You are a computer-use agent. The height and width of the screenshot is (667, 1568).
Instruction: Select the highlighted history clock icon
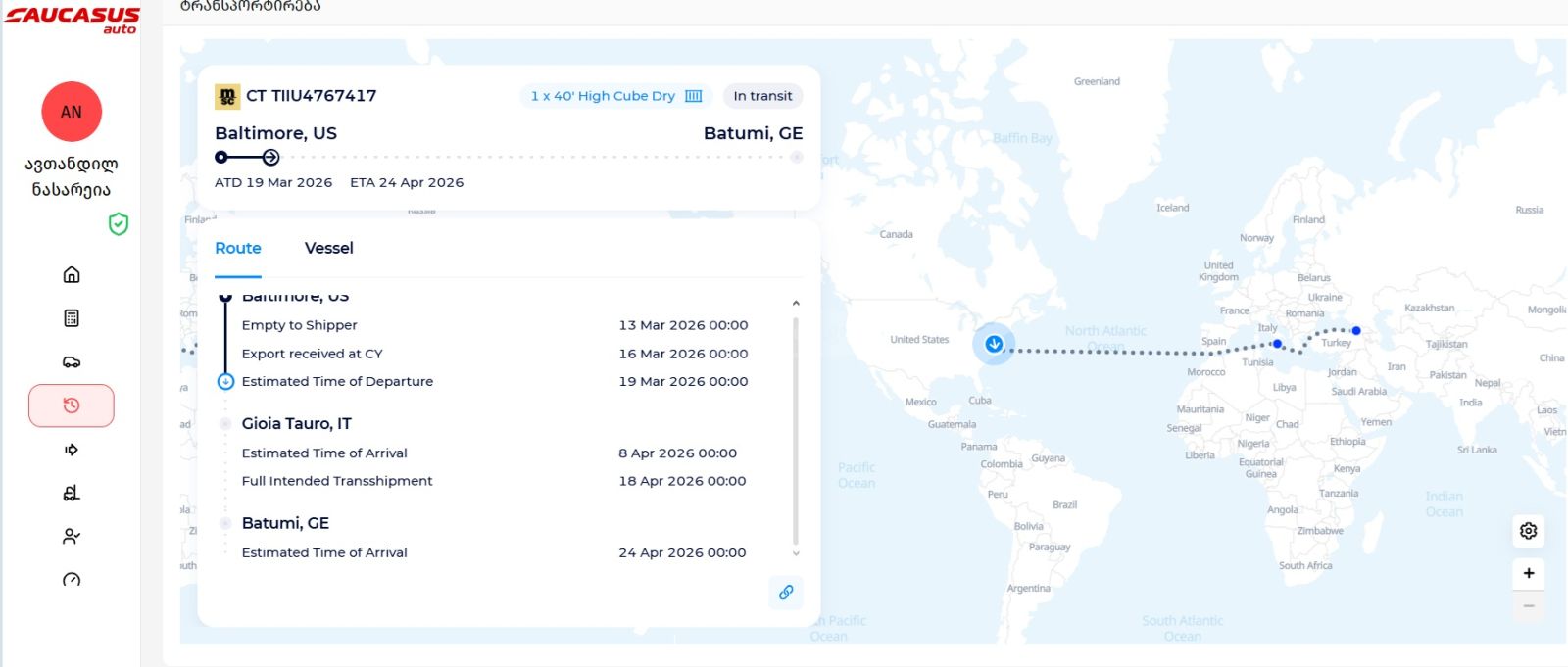coord(72,405)
